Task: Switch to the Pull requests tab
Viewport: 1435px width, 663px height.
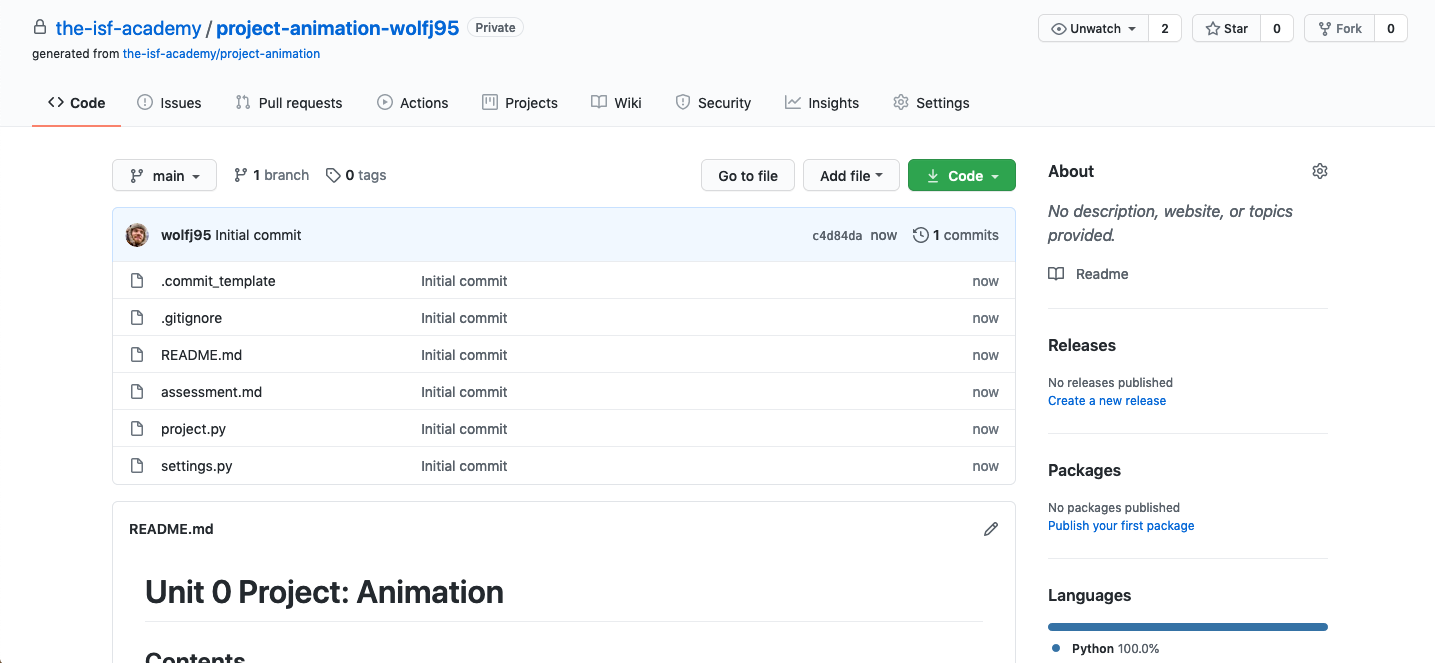Action: pos(289,103)
